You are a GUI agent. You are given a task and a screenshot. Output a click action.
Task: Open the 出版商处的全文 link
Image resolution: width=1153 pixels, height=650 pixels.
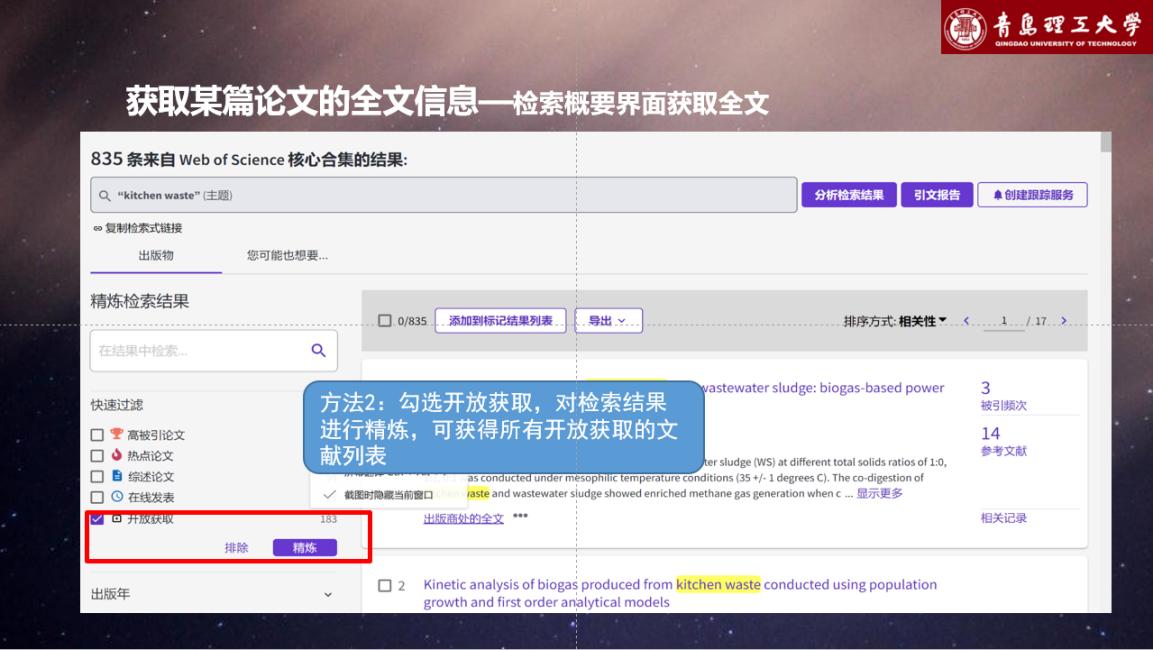click(x=463, y=518)
